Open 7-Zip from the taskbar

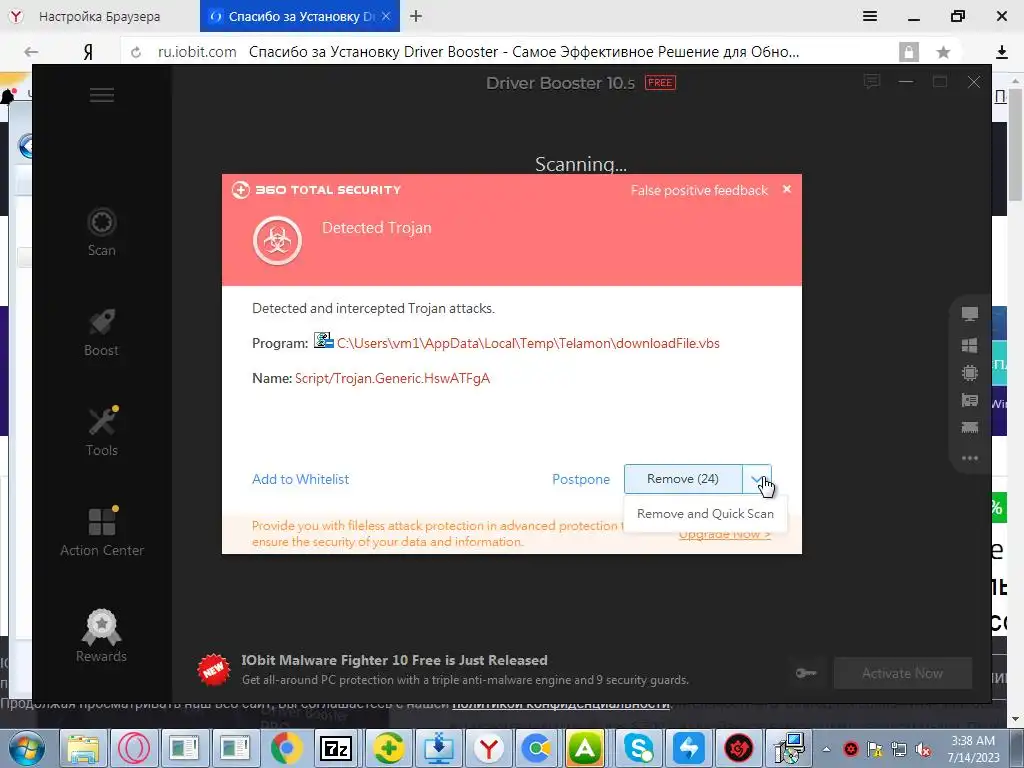click(336, 748)
